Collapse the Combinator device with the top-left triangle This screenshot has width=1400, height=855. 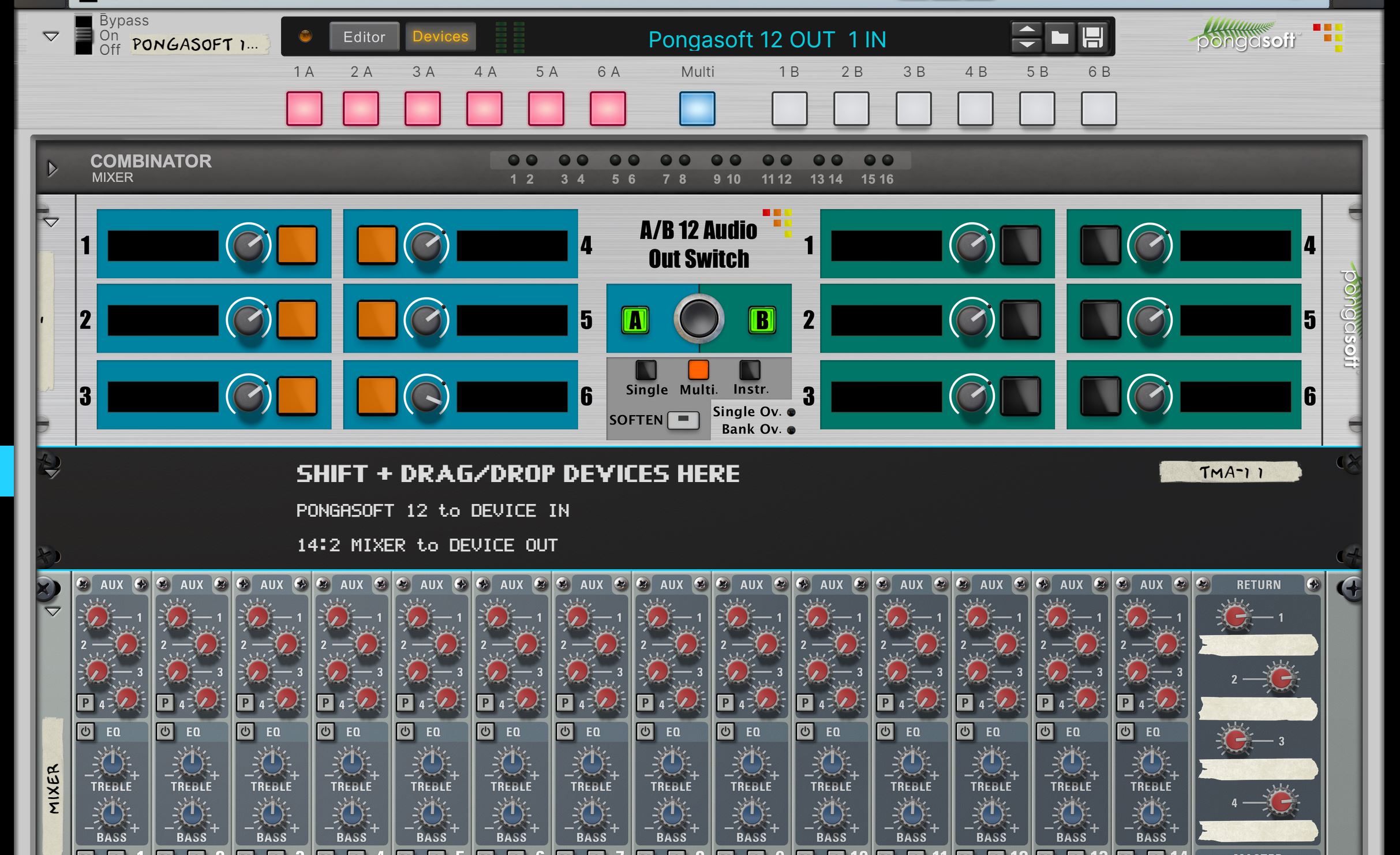click(51, 37)
